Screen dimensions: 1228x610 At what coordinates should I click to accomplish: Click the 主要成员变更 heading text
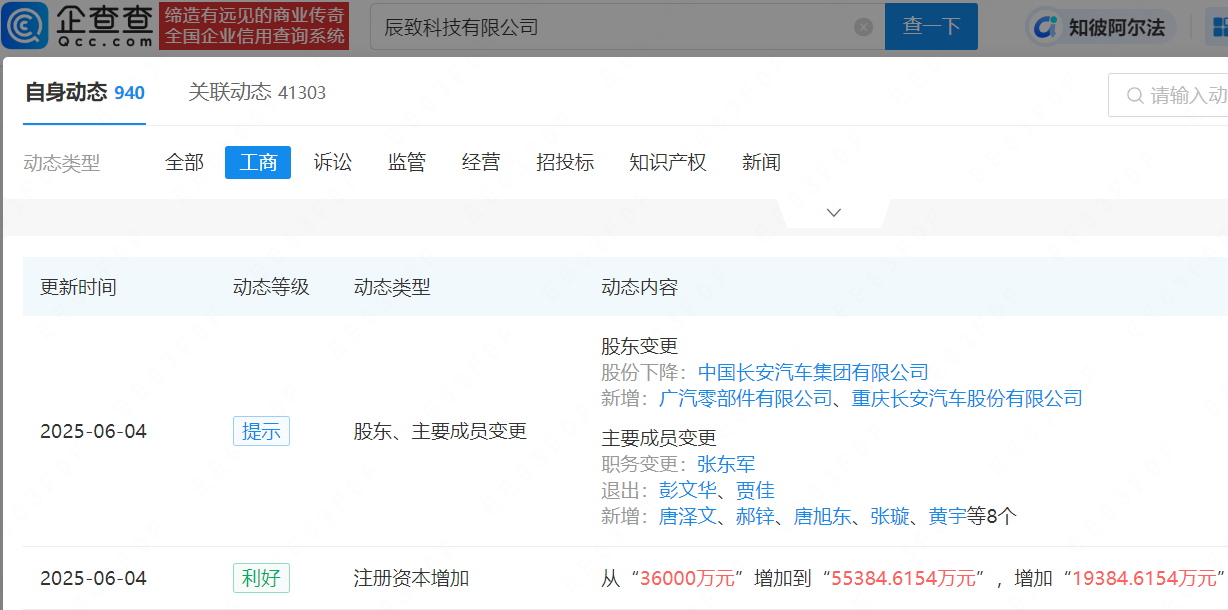[659, 439]
